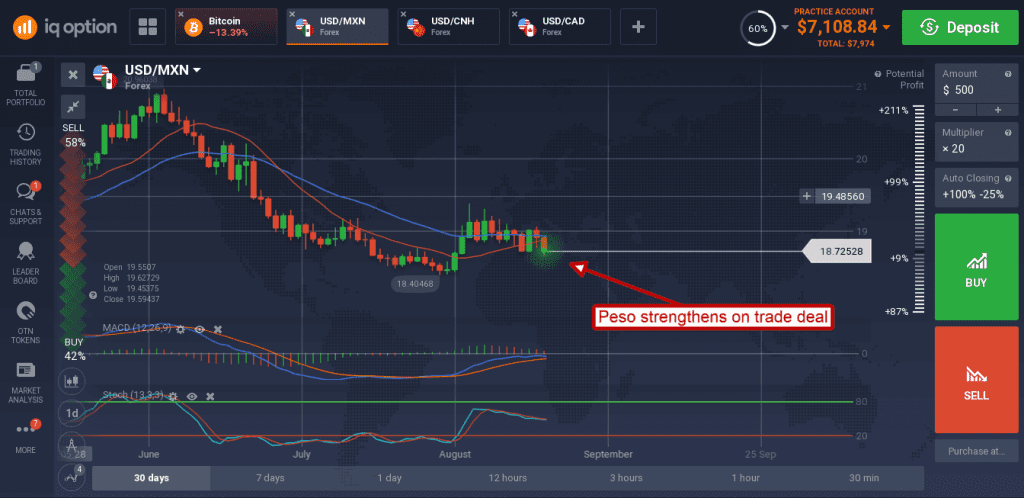Open Market Analysis in sidebar

pos(26,382)
